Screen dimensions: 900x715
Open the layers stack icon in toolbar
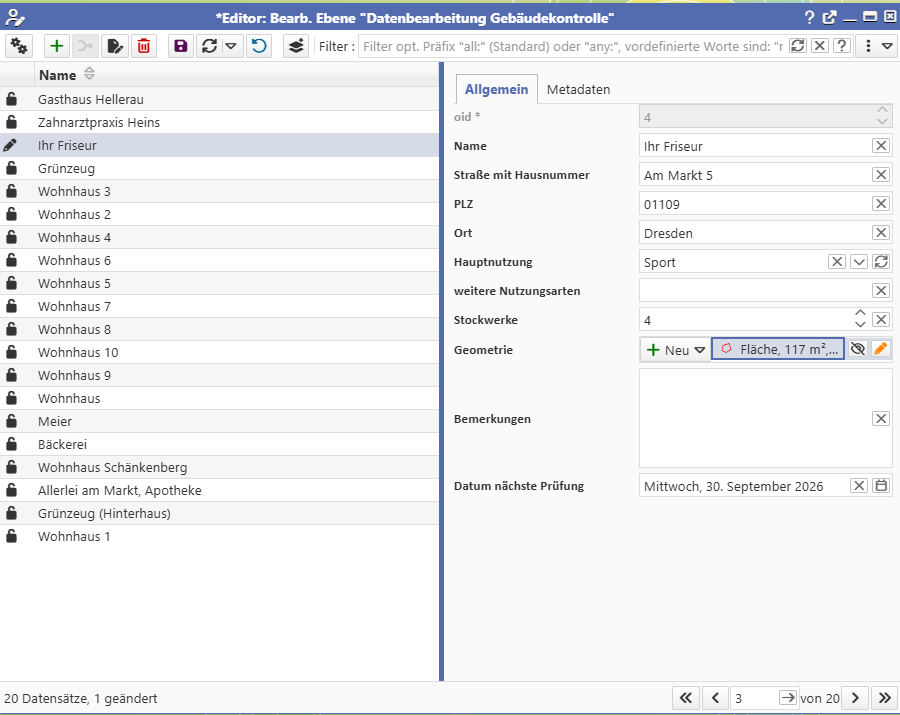(x=295, y=46)
